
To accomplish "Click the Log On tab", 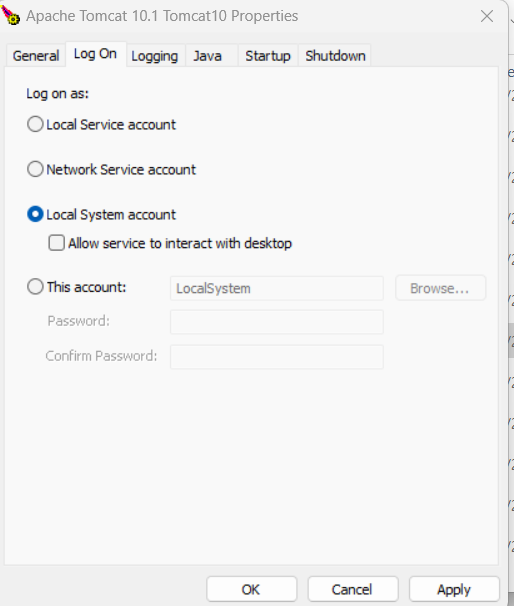I will click(95, 54).
